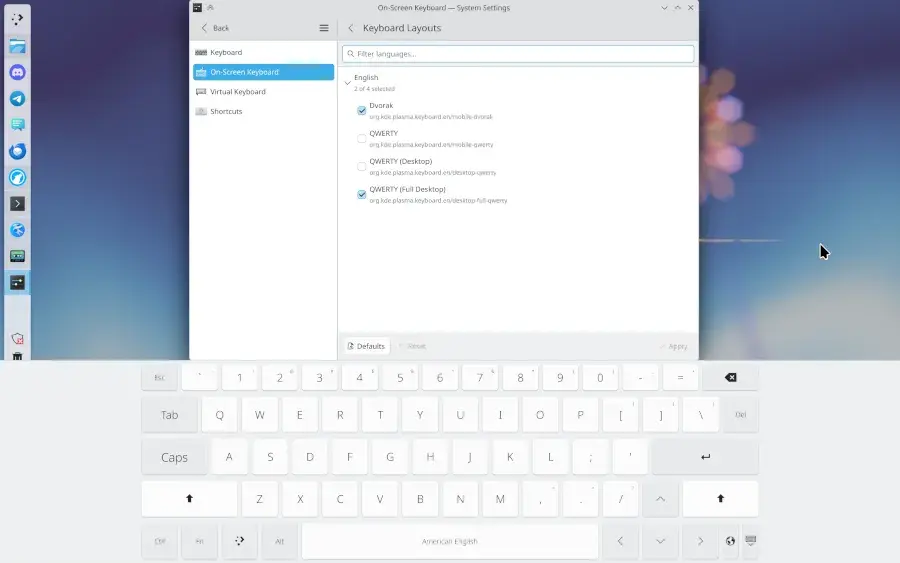Launch Discord from the dock
This screenshot has width=900, height=563.
[x=17, y=72]
